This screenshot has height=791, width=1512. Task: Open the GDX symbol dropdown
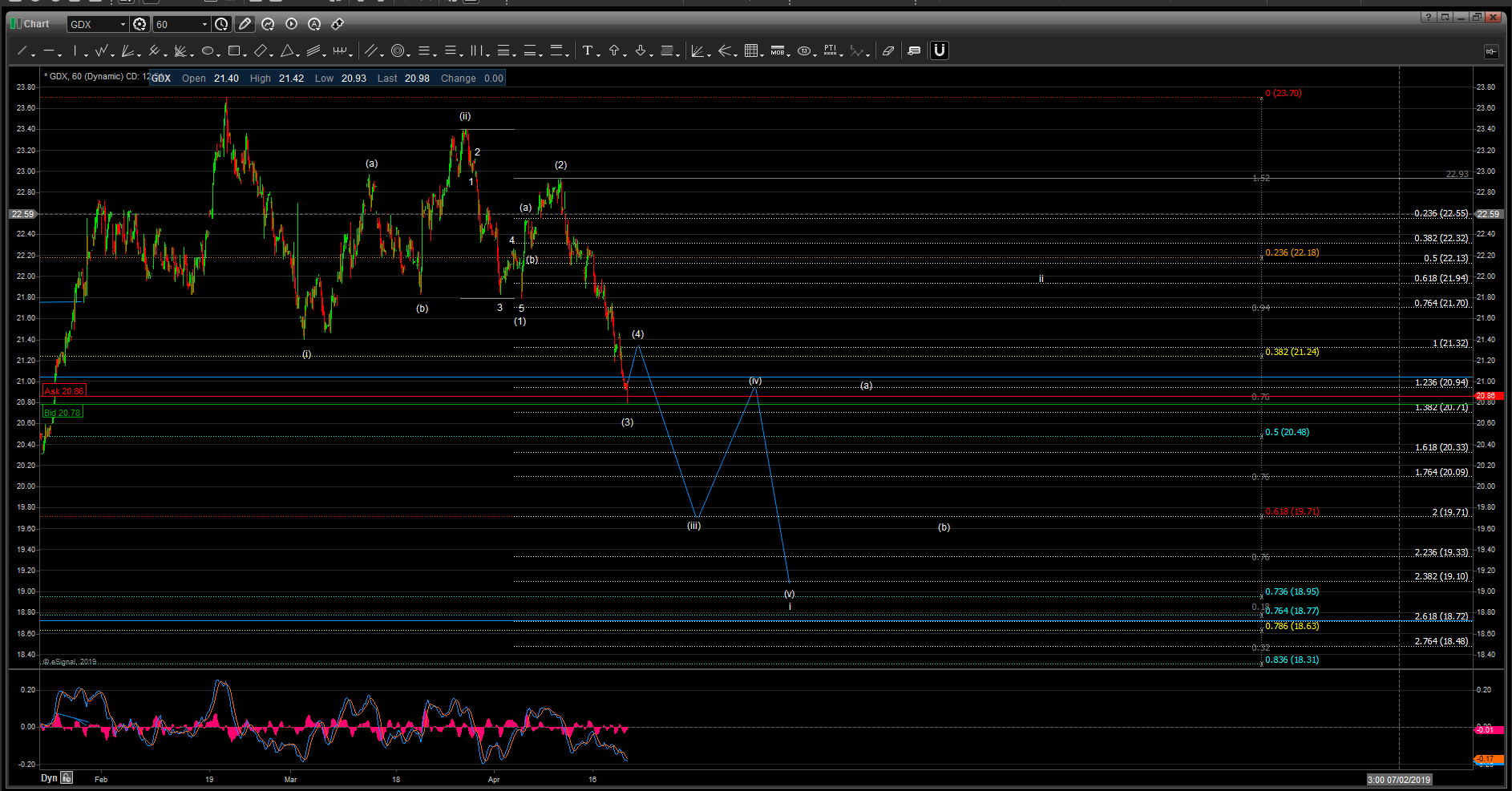pyautogui.click(x=123, y=24)
